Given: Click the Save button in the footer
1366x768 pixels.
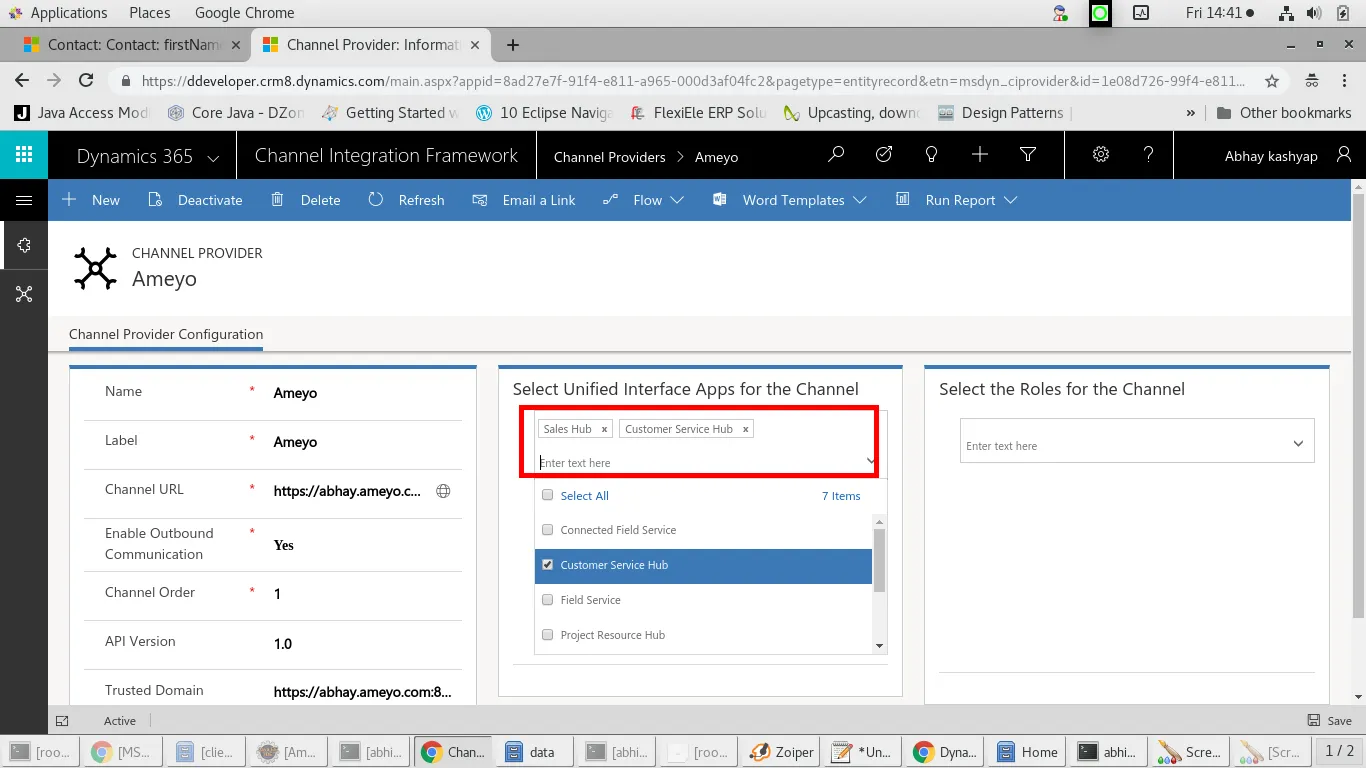Looking at the screenshot, I should coord(1330,720).
